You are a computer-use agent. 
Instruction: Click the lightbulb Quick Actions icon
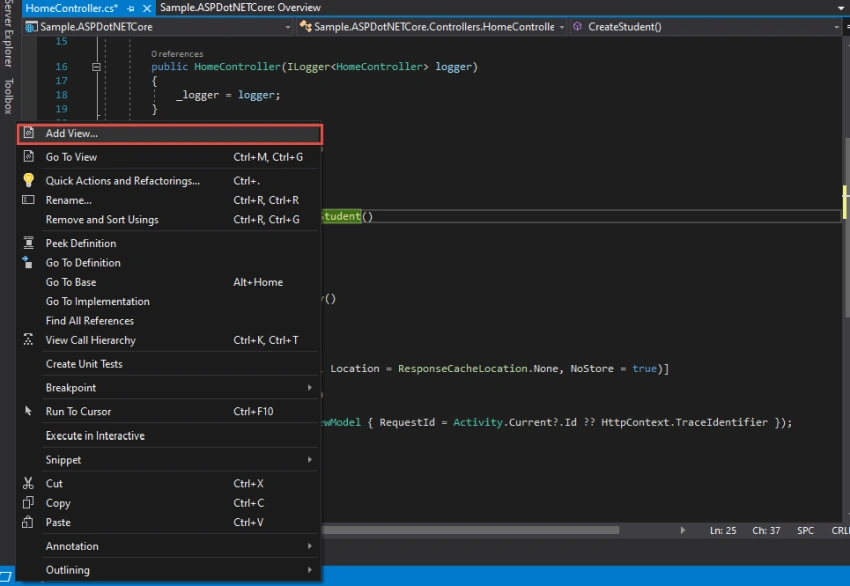click(29, 180)
